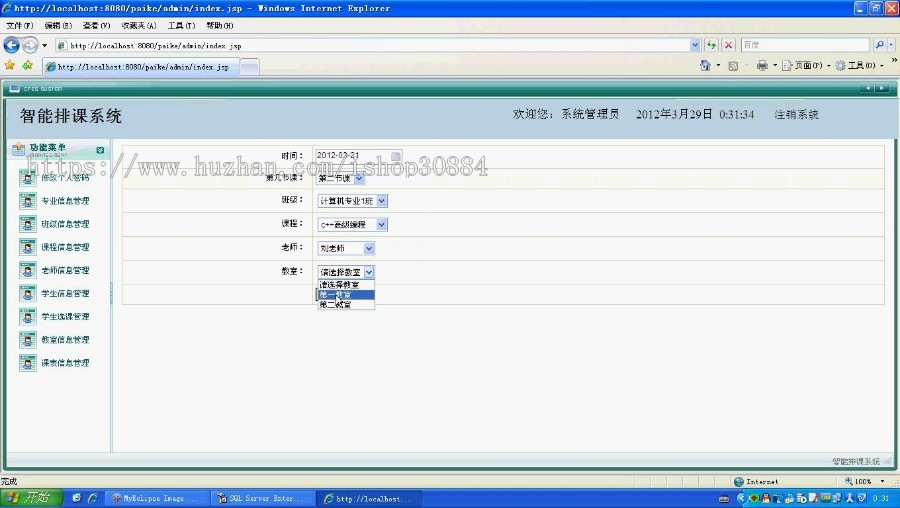
Task: Click the 专业信息管理 sidebar icon
Action: tap(28, 201)
